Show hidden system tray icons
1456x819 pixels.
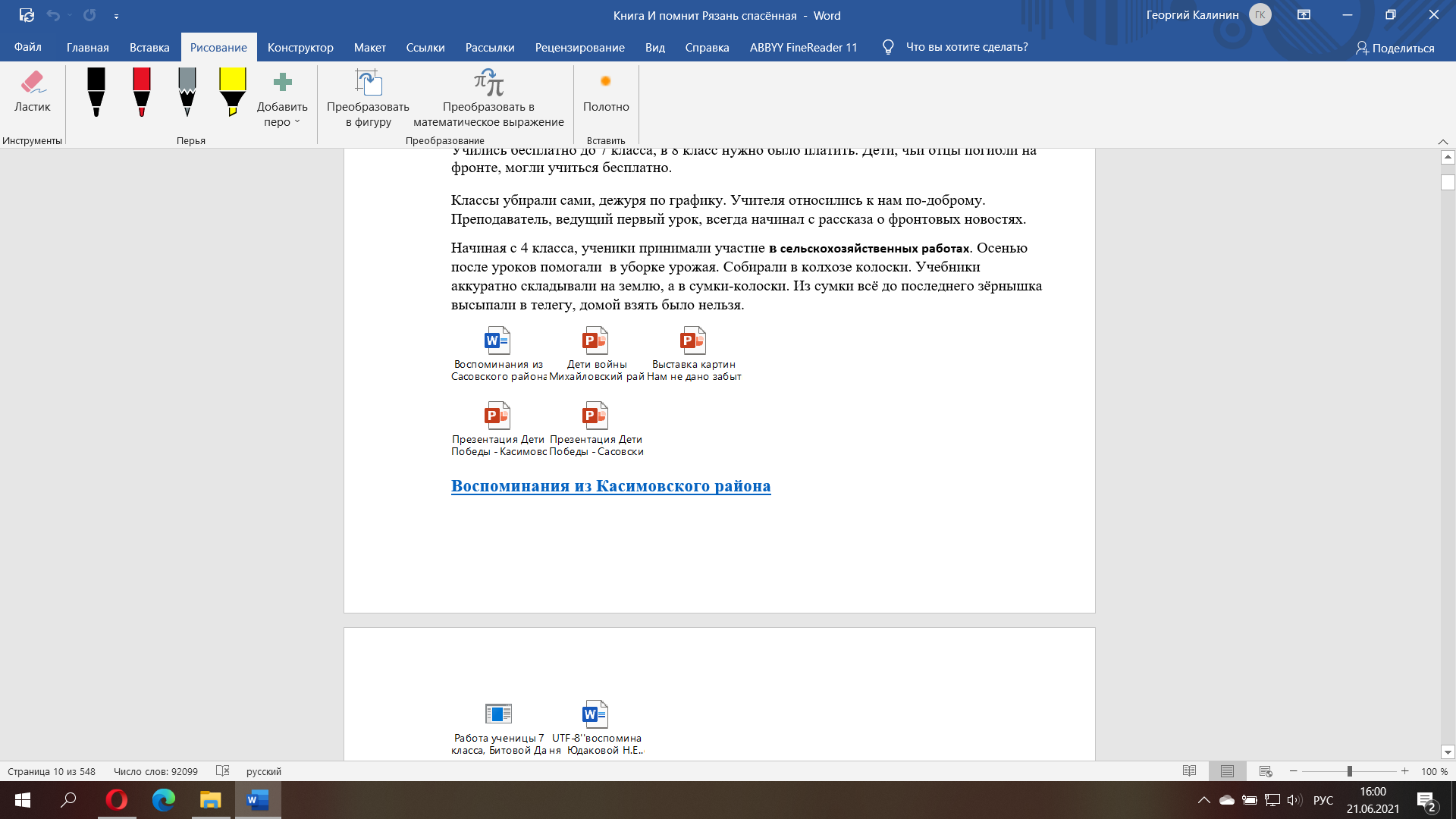(1204, 800)
